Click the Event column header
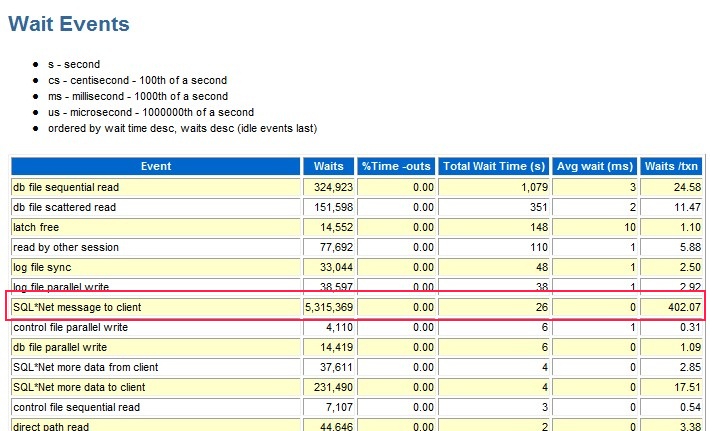 (156, 167)
